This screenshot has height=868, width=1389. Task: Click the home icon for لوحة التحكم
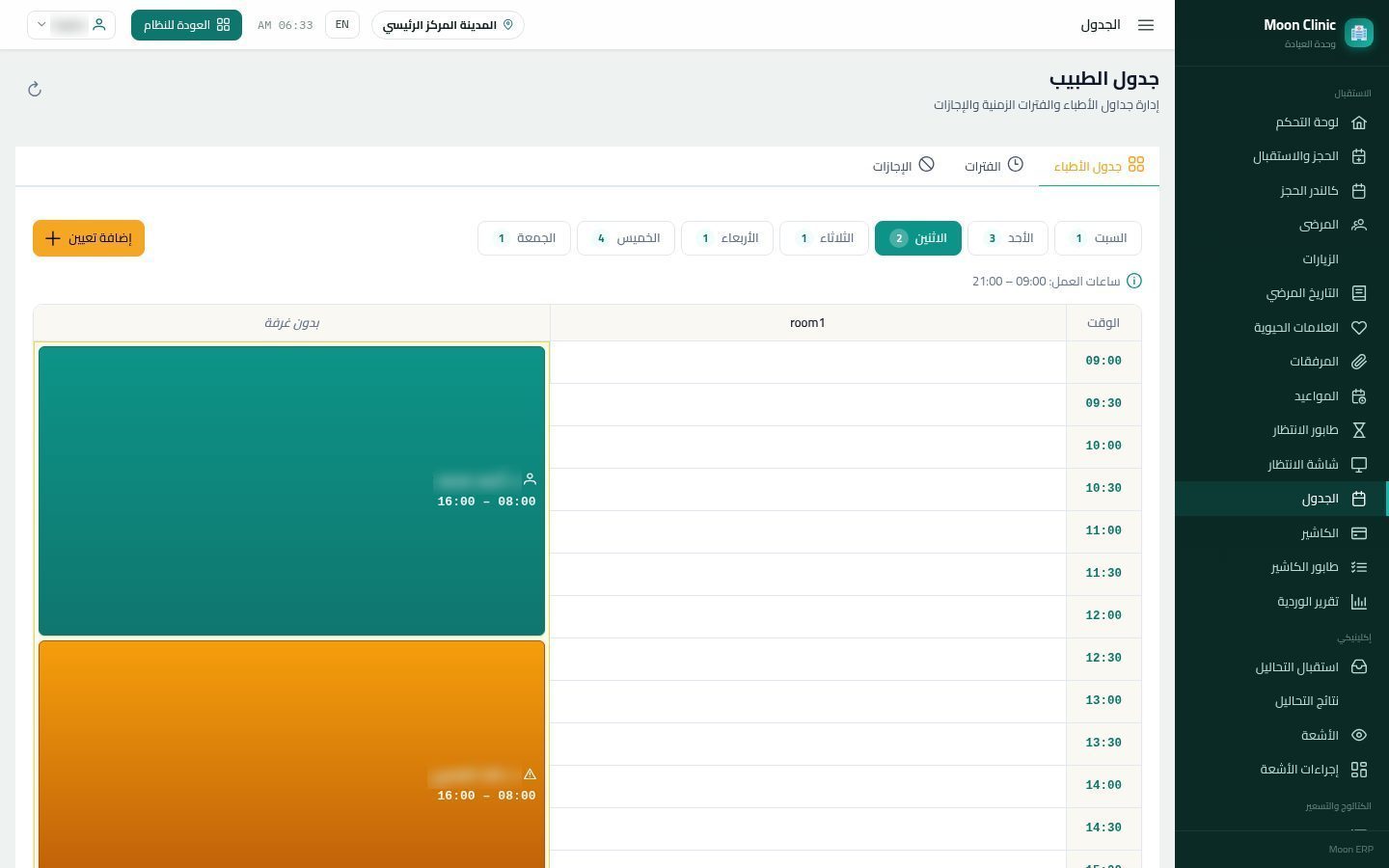click(x=1359, y=122)
